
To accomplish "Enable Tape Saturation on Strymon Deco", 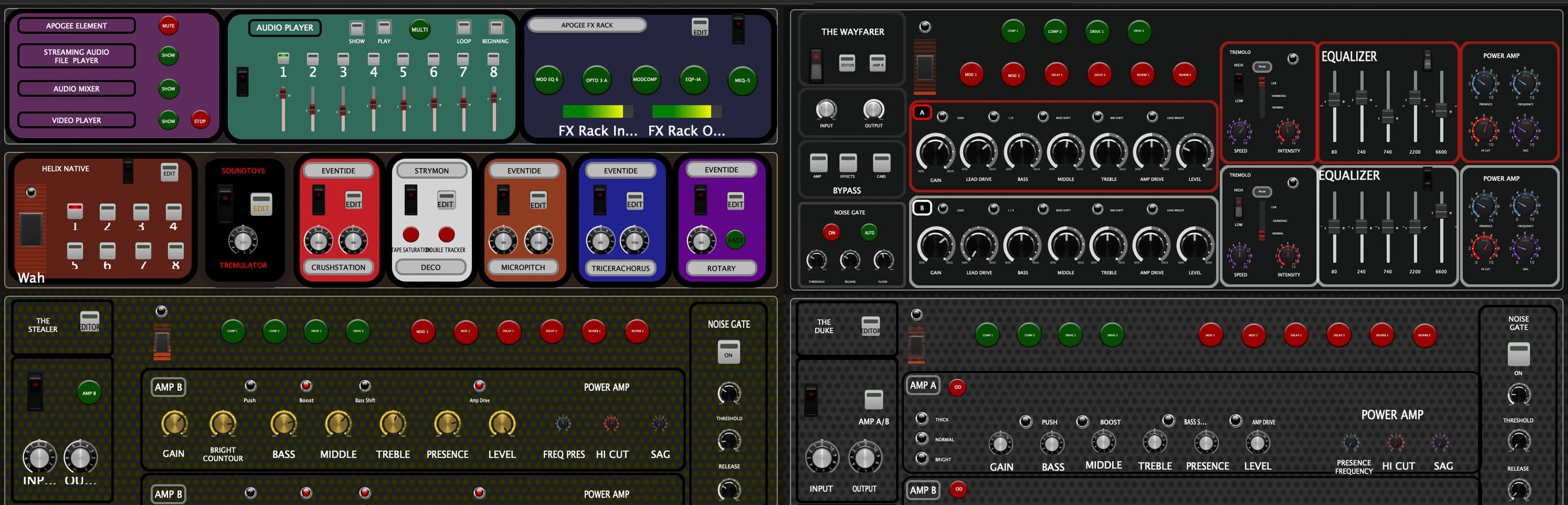I will 411,234.
